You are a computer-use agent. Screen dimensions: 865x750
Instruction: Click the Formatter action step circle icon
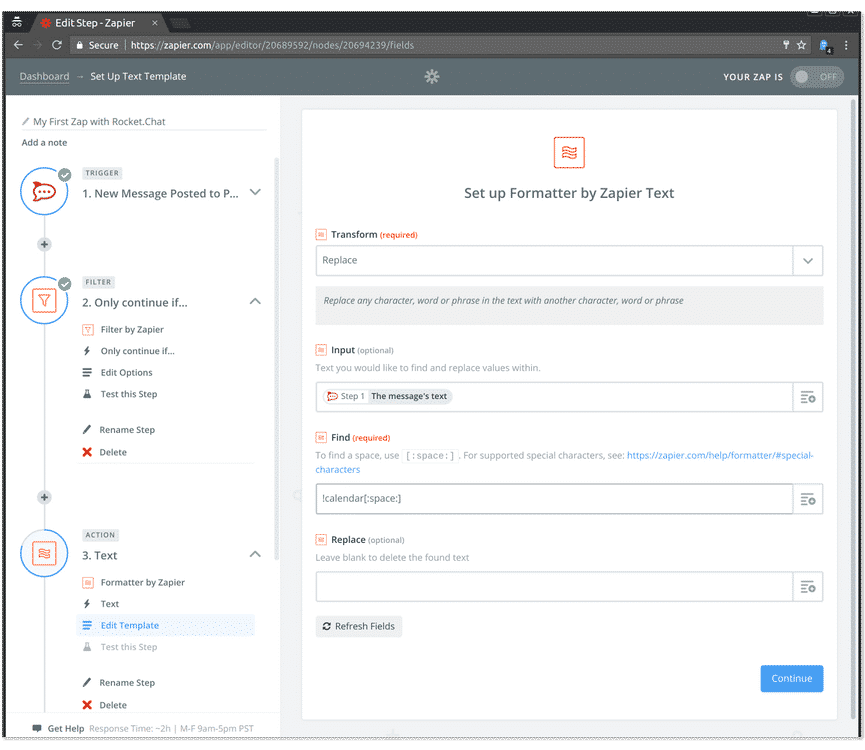tap(44, 553)
